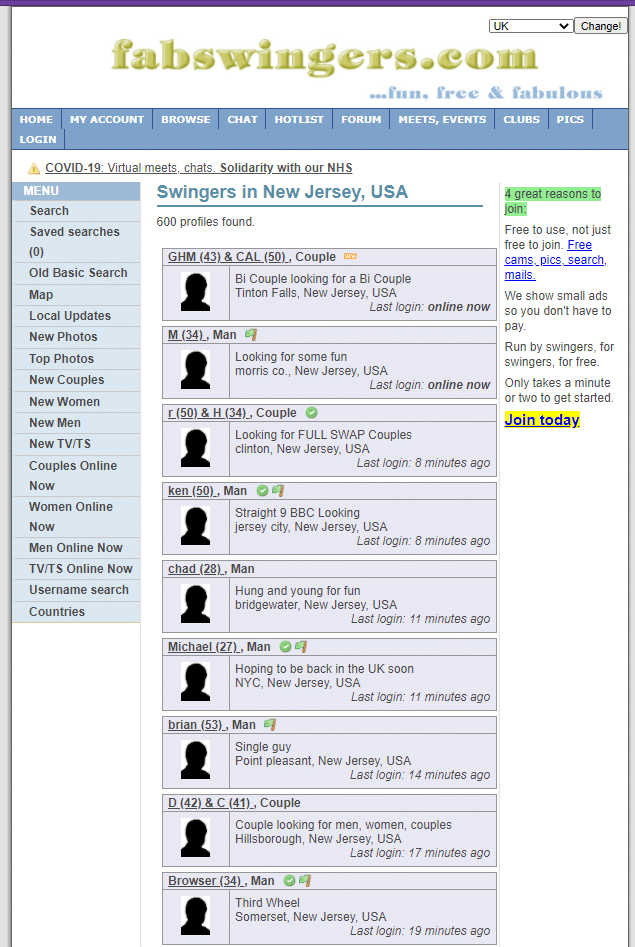Screen dimensions: 635x947
Task: Click the green flag icon next to M (34)
Action: pyautogui.click(x=251, y=335)
